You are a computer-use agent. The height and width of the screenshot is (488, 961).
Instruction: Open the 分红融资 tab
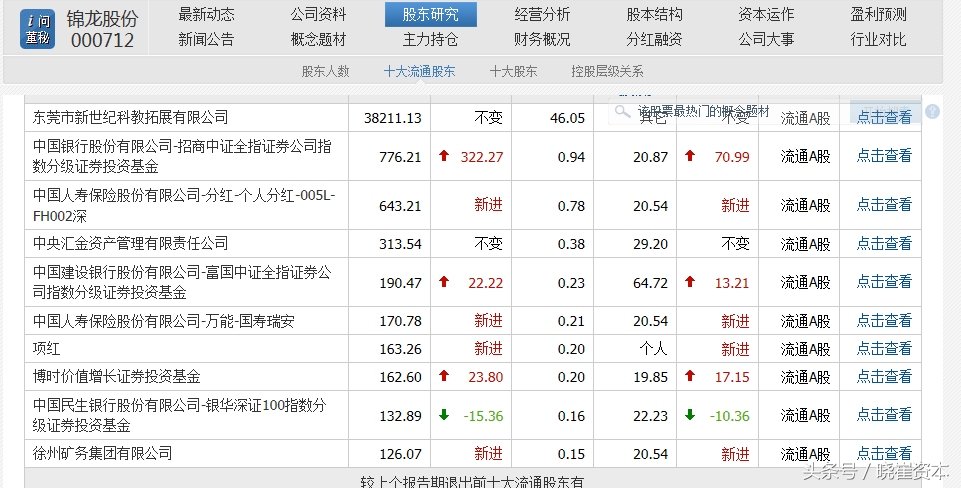[654, 40]
